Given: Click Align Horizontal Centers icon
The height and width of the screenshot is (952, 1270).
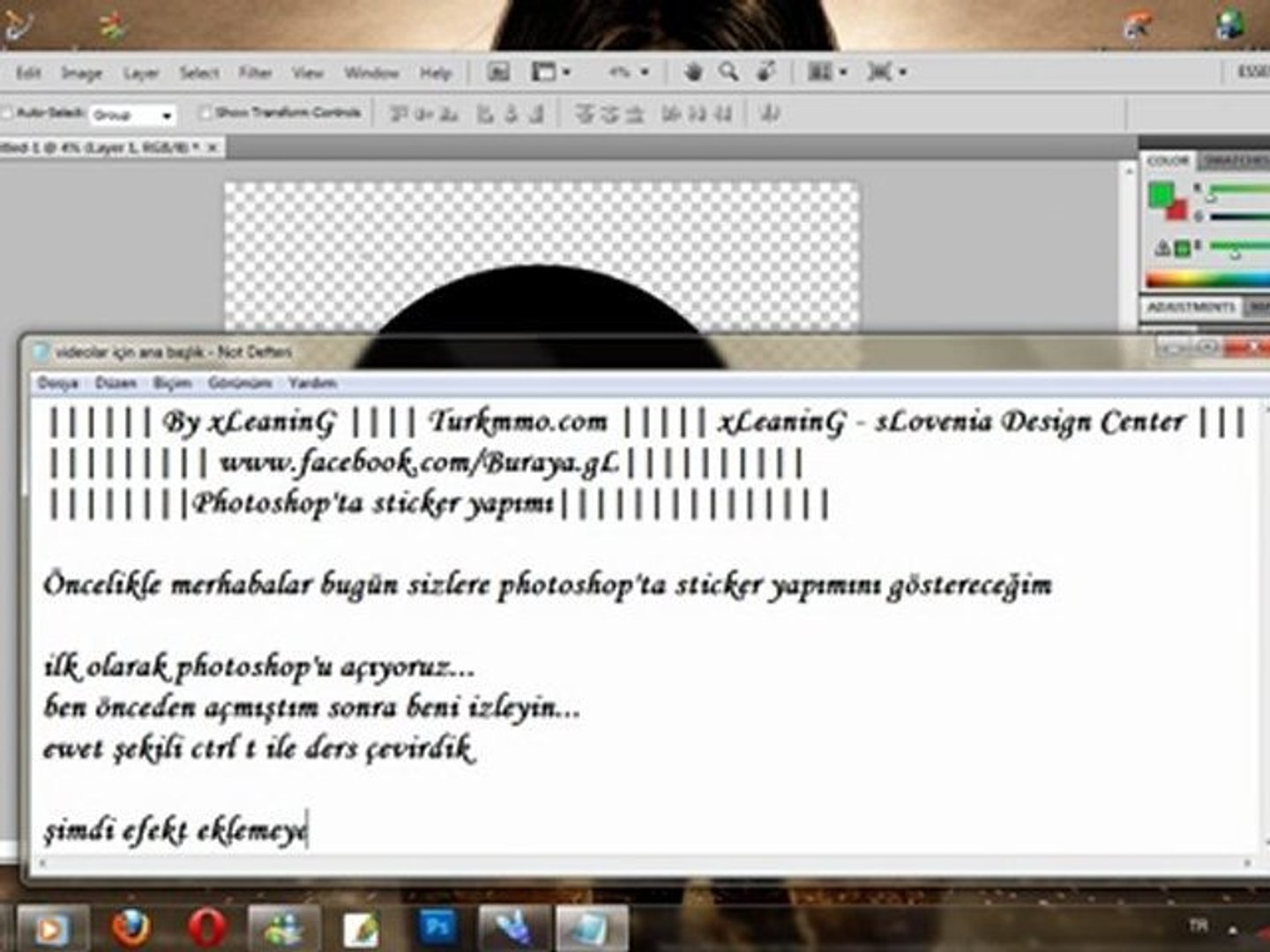Looking at the screenshot, I should 511,114.
